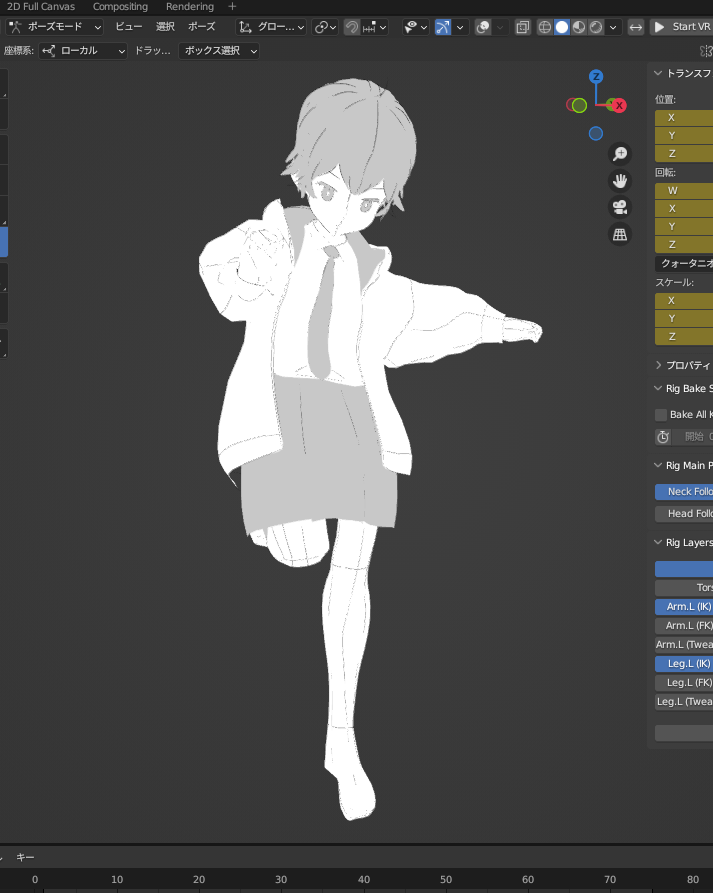713x893 pixels.
Task: Click the Start VR button
Action: pyautogui.click(x=682, y=27)
